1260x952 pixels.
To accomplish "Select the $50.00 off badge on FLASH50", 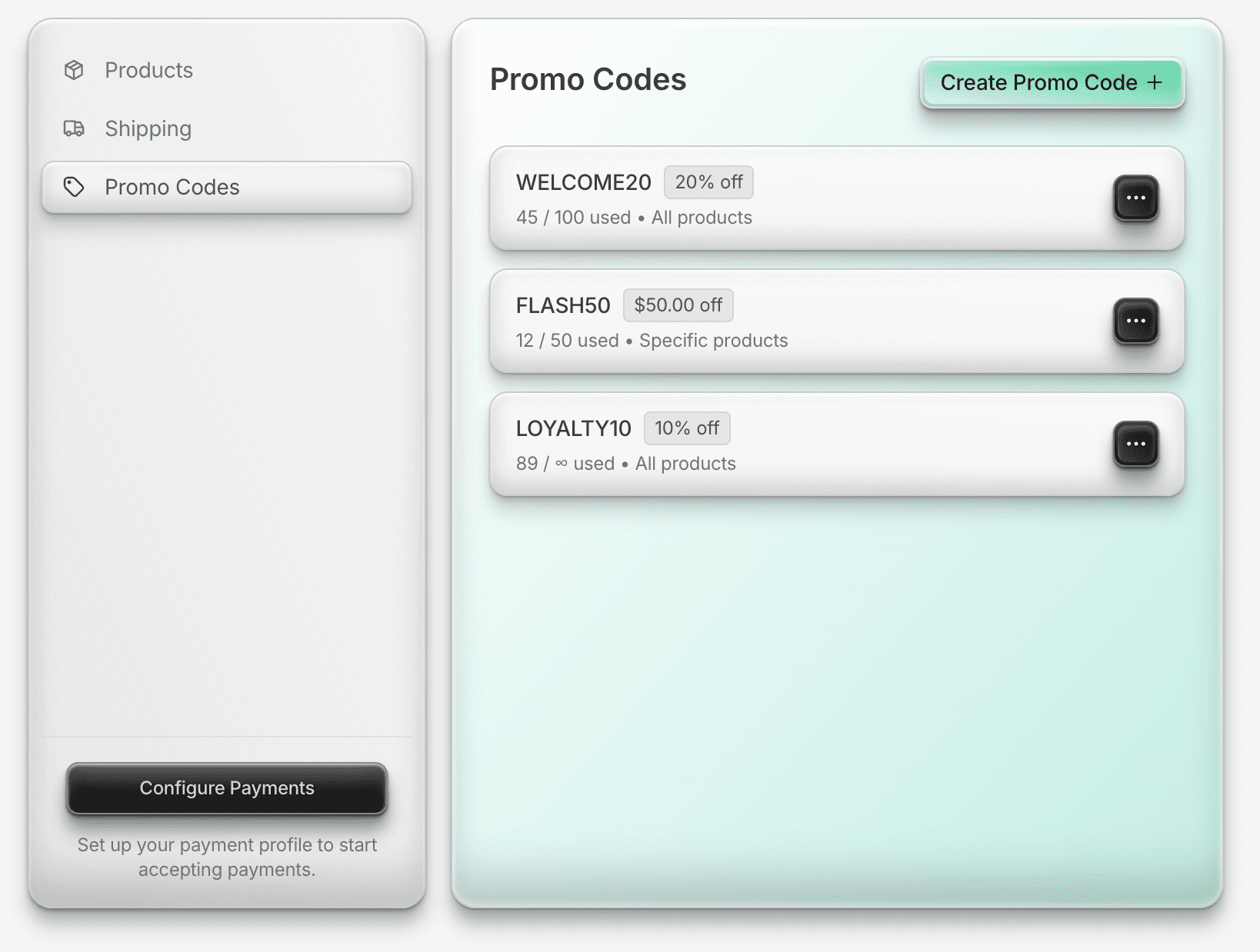I will 678,305.
